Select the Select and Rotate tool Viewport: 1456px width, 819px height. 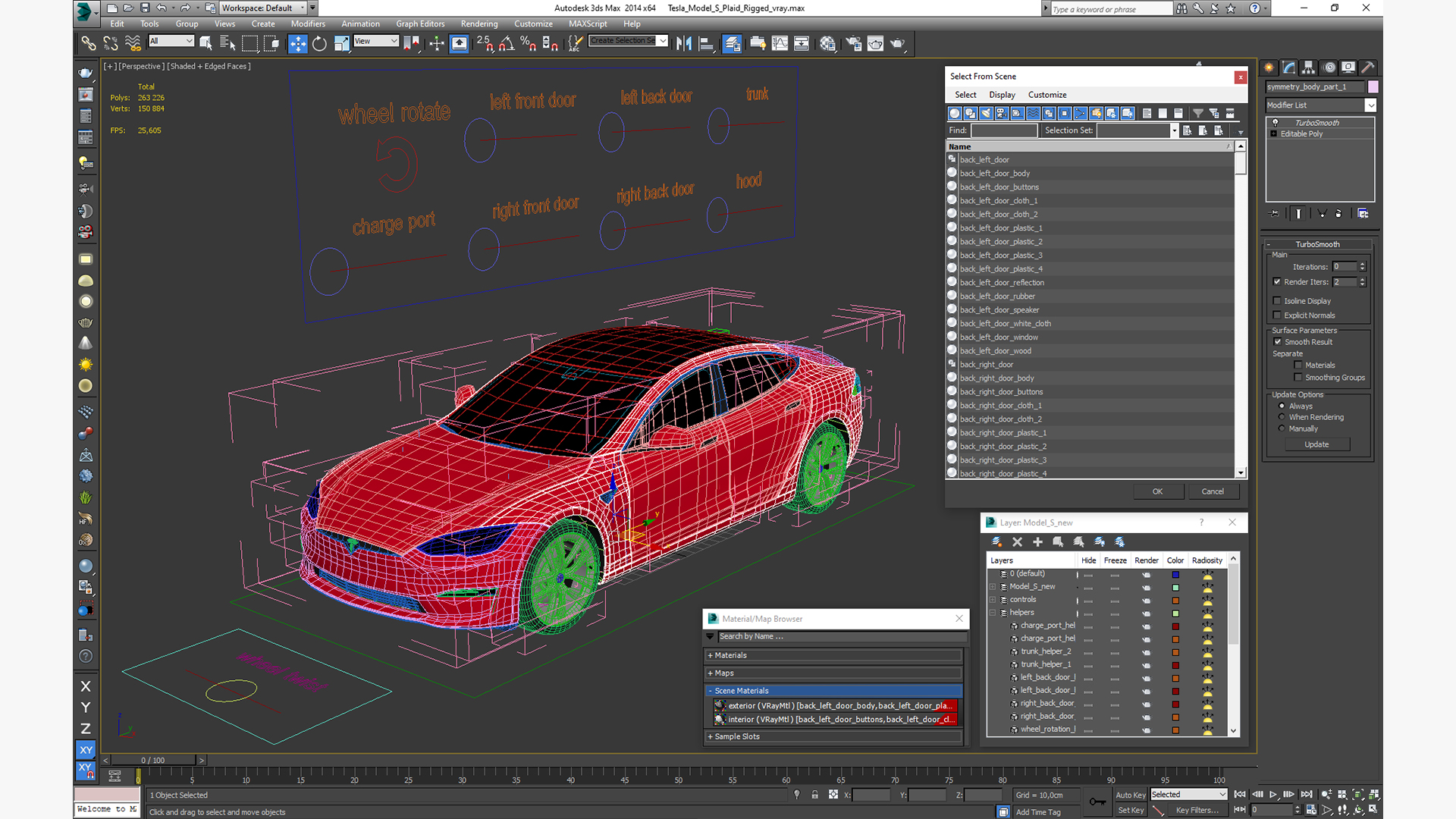[319, 44]
